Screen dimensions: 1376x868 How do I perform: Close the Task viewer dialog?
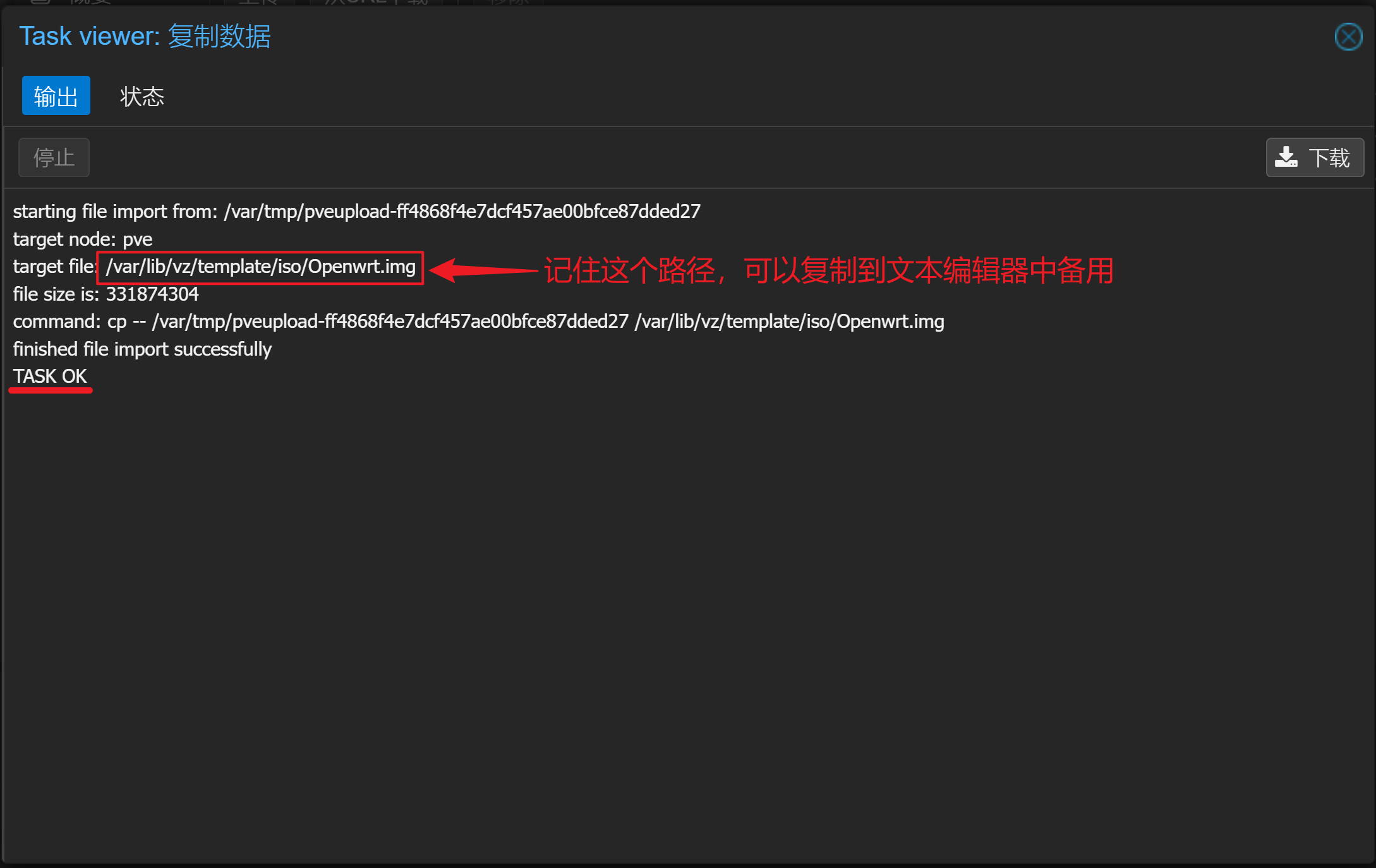tap(1348, 37)
